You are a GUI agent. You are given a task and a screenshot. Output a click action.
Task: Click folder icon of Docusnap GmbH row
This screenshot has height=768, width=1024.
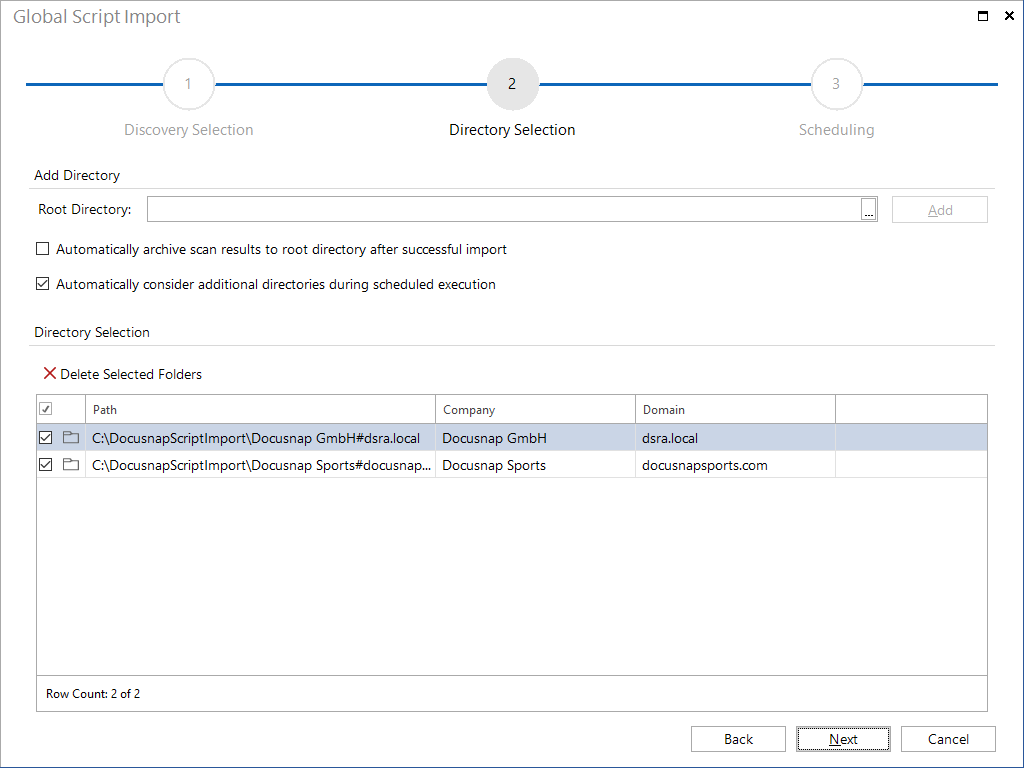click(x=71, y=438)
